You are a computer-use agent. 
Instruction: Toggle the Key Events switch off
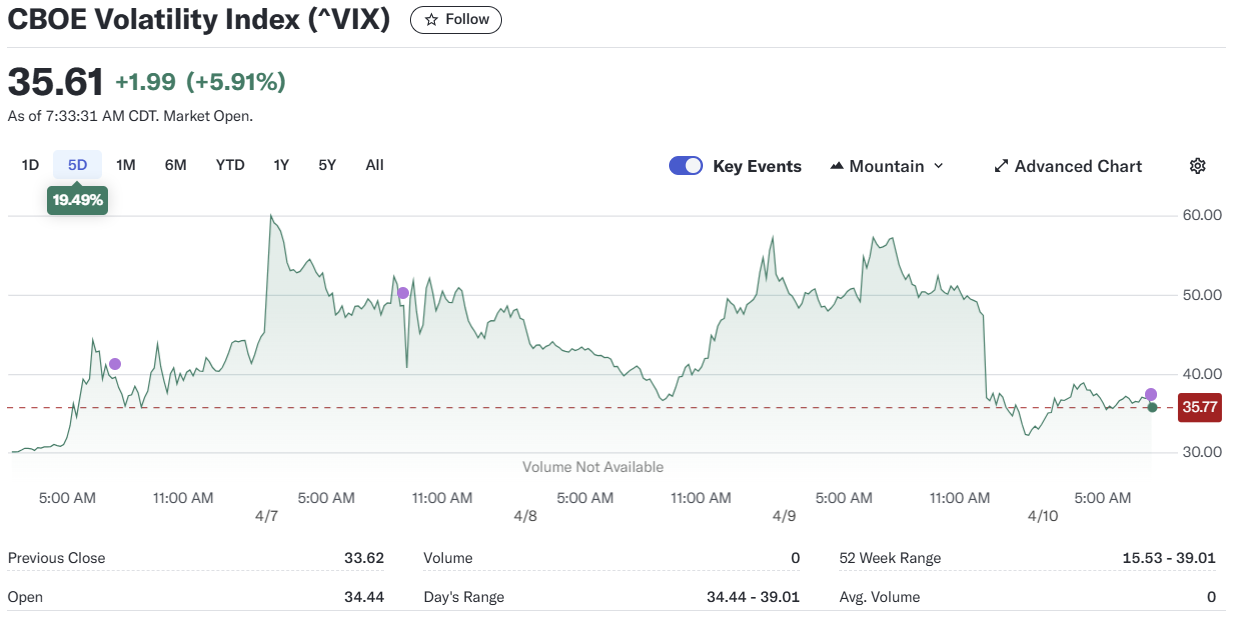click(686, 166)
